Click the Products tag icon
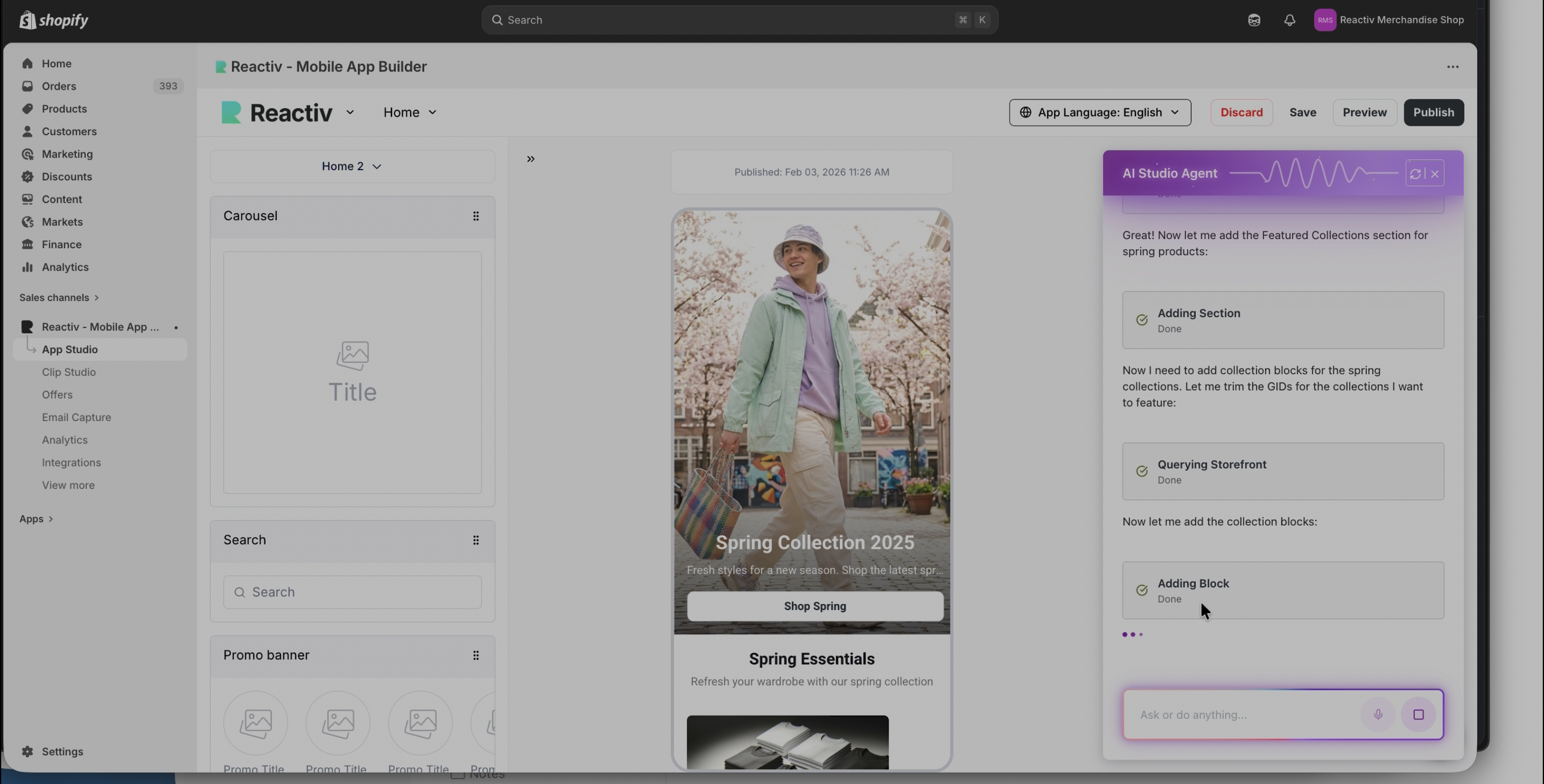Screen dimensions: 1544x784 click(x=27, y=109)
